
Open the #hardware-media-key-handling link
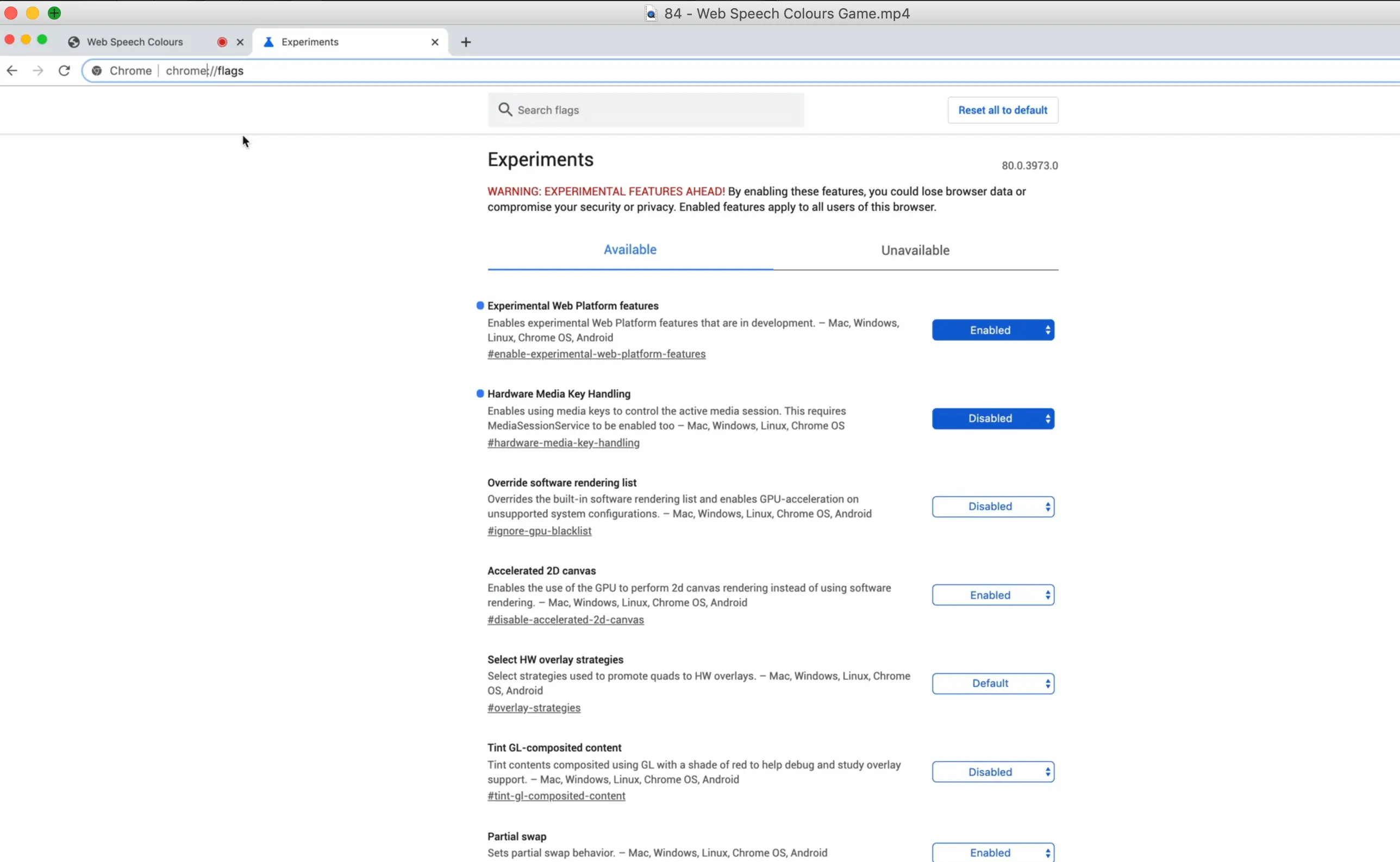coord(563,443)
